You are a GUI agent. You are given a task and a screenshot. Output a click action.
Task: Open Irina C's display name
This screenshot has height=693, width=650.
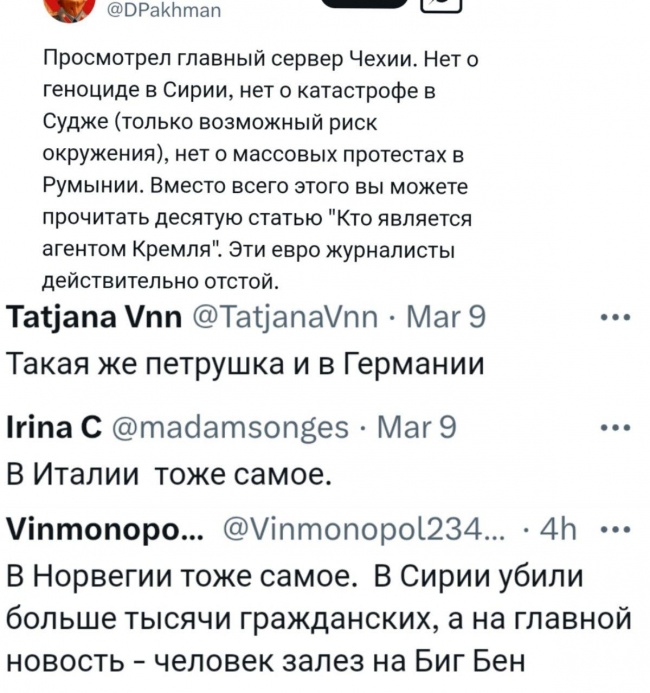click(x=54, y=427)
